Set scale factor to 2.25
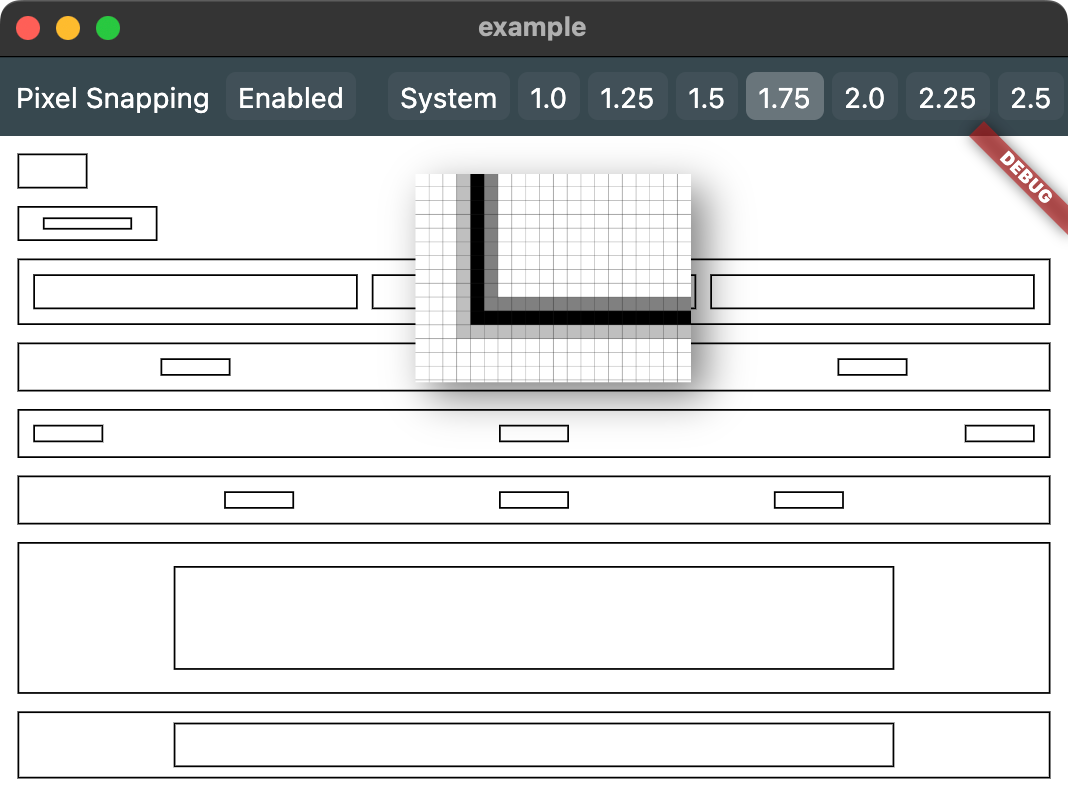The height and width of the screenshot is (796, 1068). click(947, 97)
